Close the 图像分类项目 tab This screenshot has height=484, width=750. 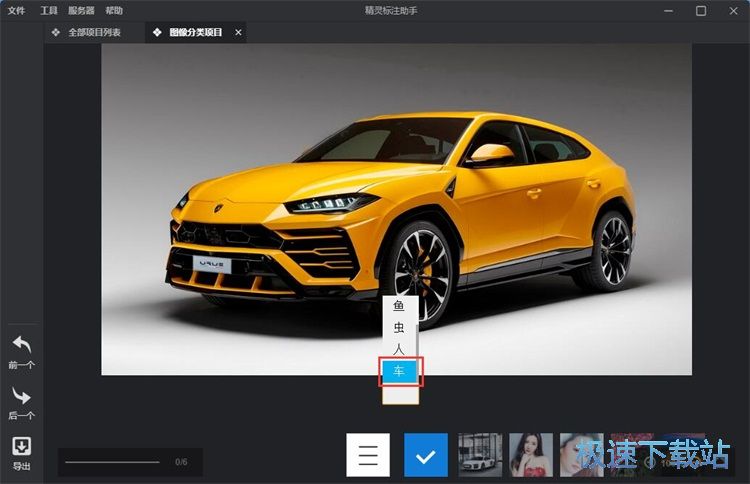pos(238,32)
